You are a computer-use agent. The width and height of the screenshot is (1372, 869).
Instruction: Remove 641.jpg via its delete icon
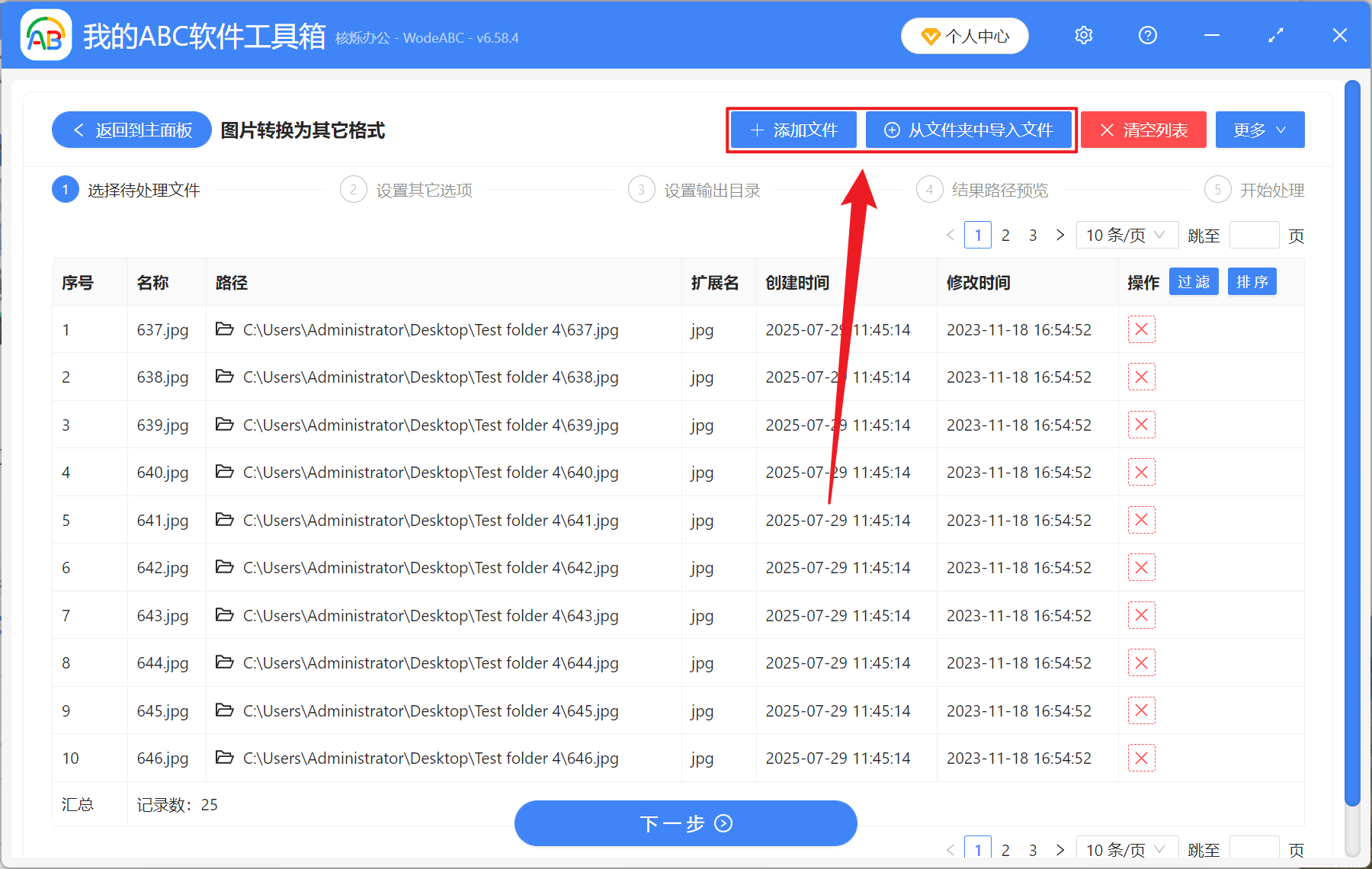[1141, 520]
